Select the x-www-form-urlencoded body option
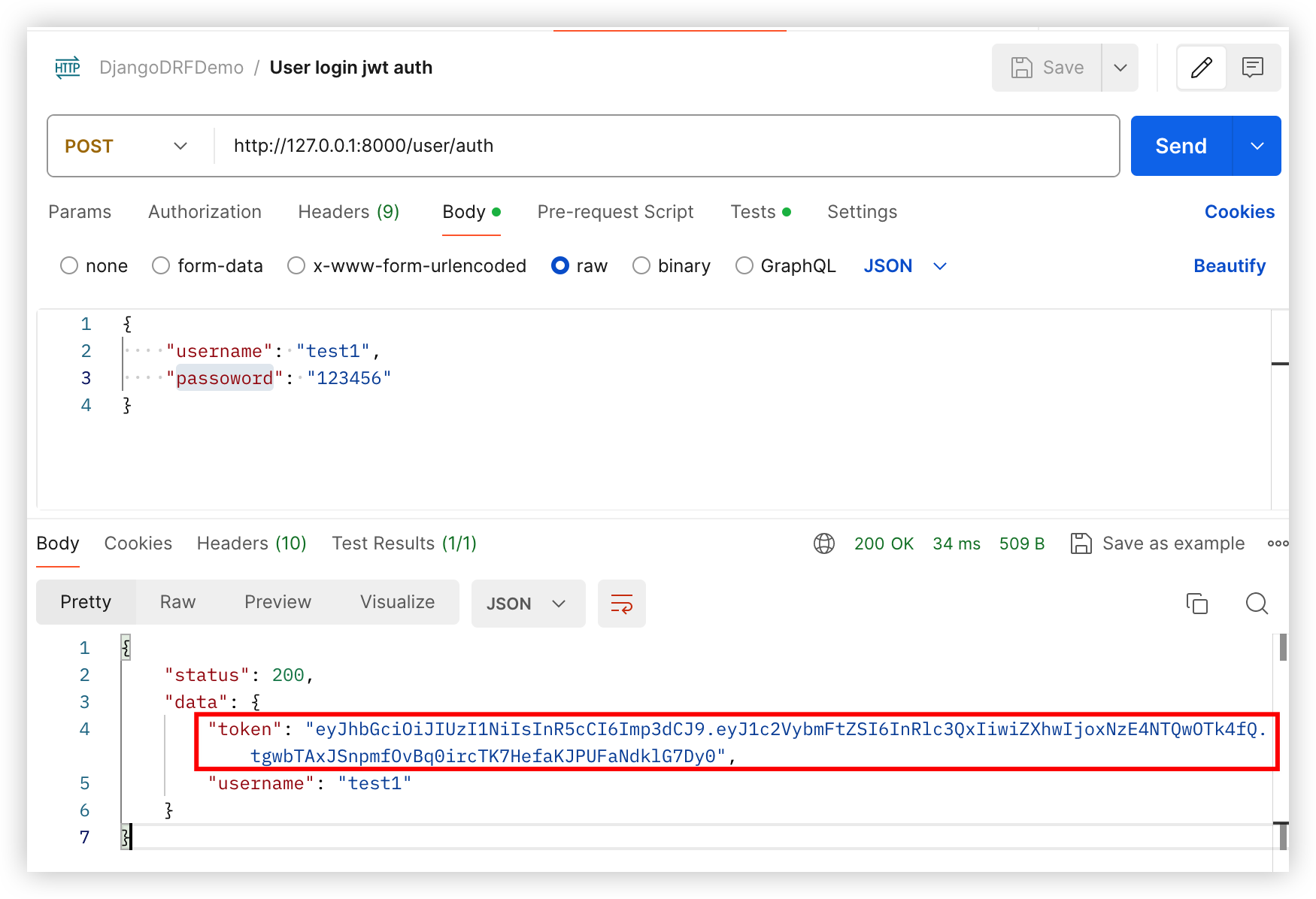 pos(296,266)
